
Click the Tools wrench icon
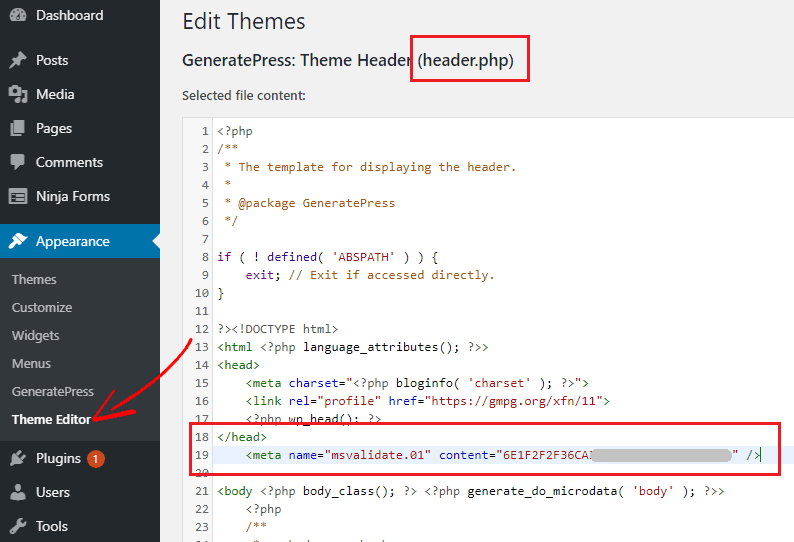[18, 526]
